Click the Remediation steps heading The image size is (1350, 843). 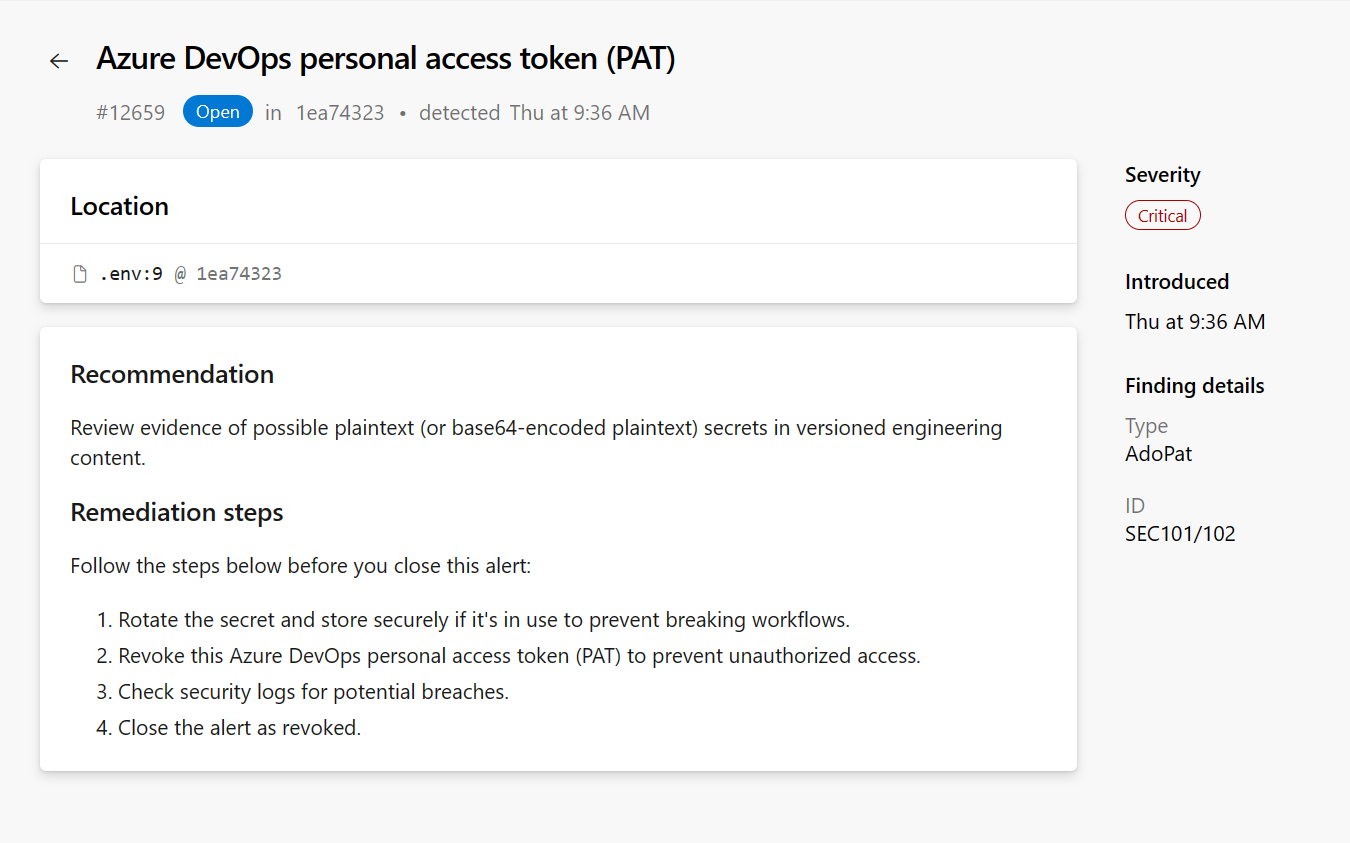coord(177,513)
